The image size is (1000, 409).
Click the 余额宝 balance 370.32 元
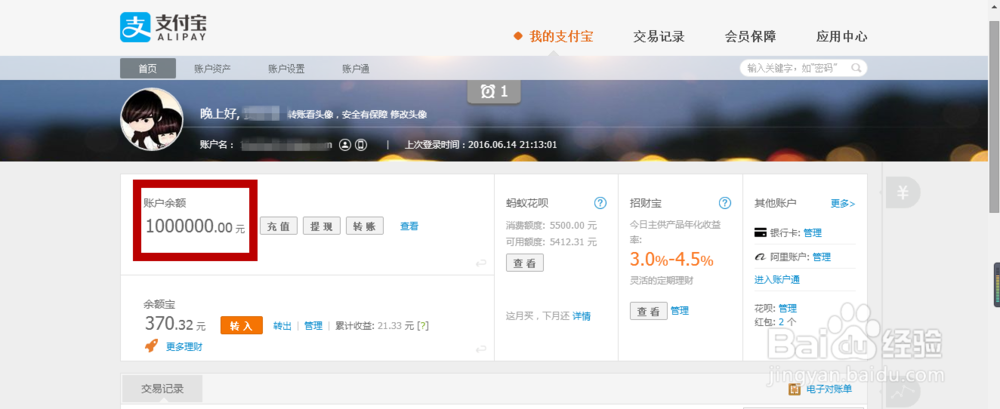[175, 324]
